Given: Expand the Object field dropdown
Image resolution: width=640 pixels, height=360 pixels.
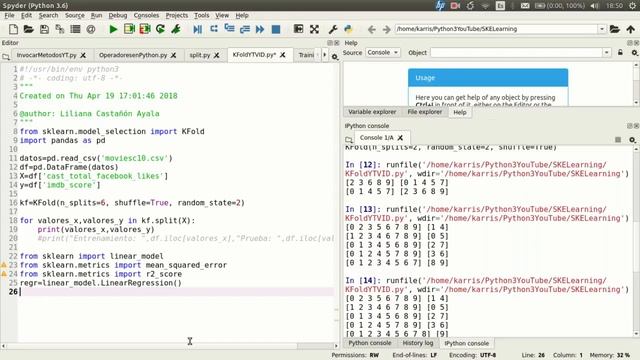Looking at the screenshot, I should click(x=607, y=53).
